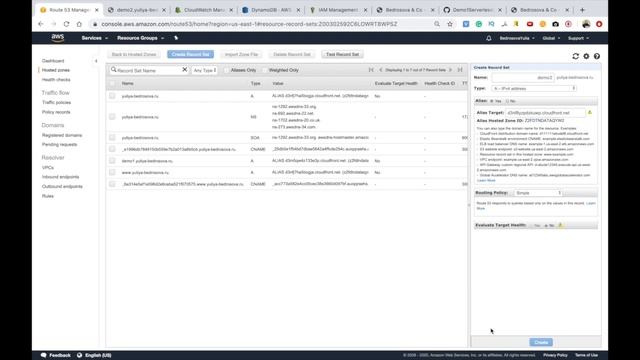Enable the Aliases Only filter
The height and width of the screenshot is (360, 640).
coord(226,70)
